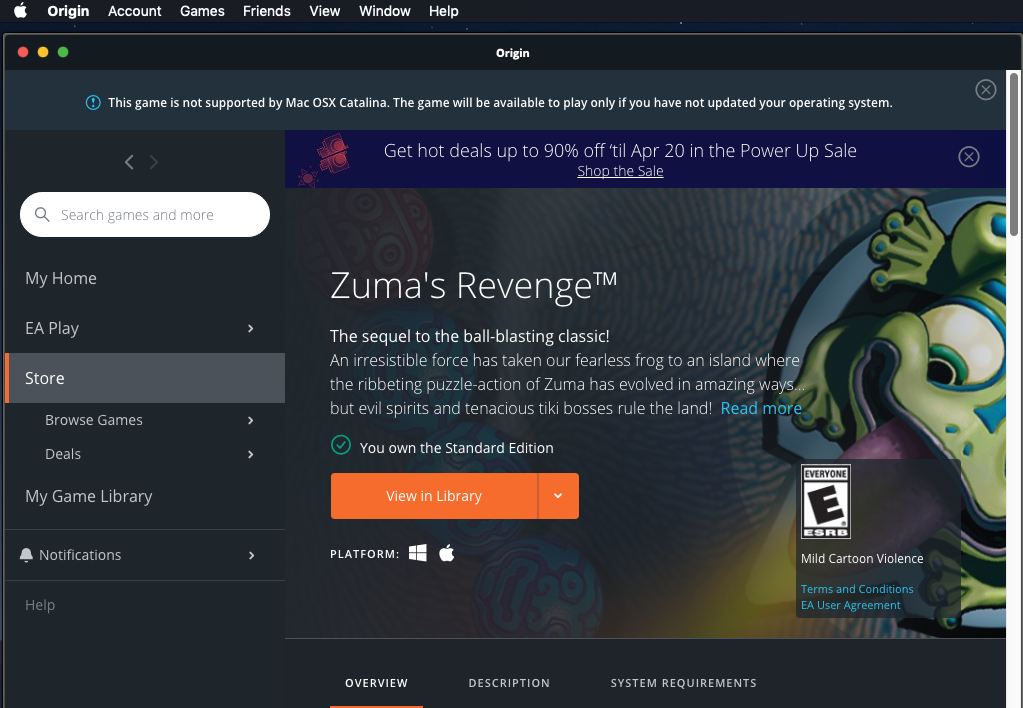Open Deals in sidebar
The image size is (1023, 708).
click(x=63, y=454)
